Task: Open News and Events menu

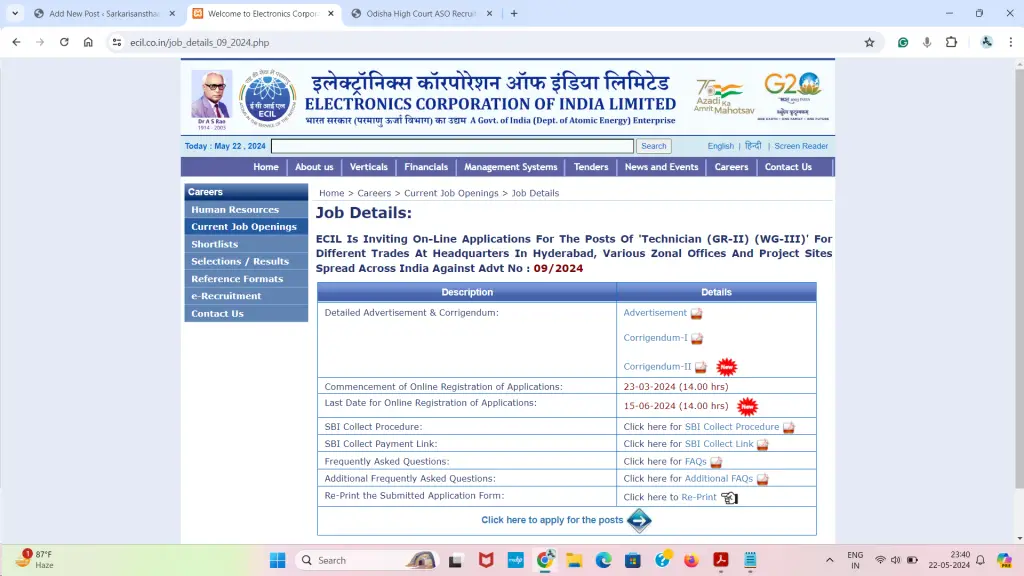Action: (662, 167)
